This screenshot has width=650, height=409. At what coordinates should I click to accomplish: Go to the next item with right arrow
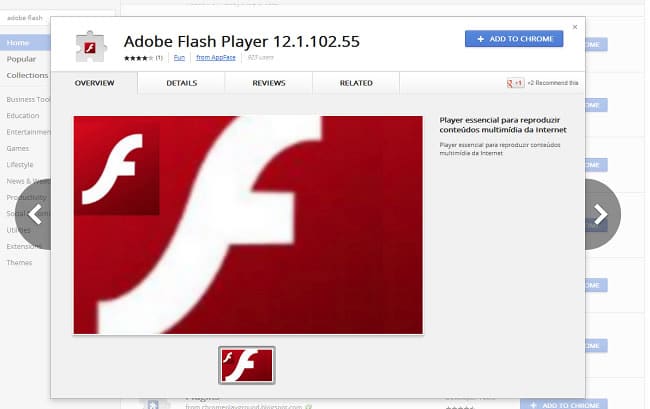coord(599,213)
